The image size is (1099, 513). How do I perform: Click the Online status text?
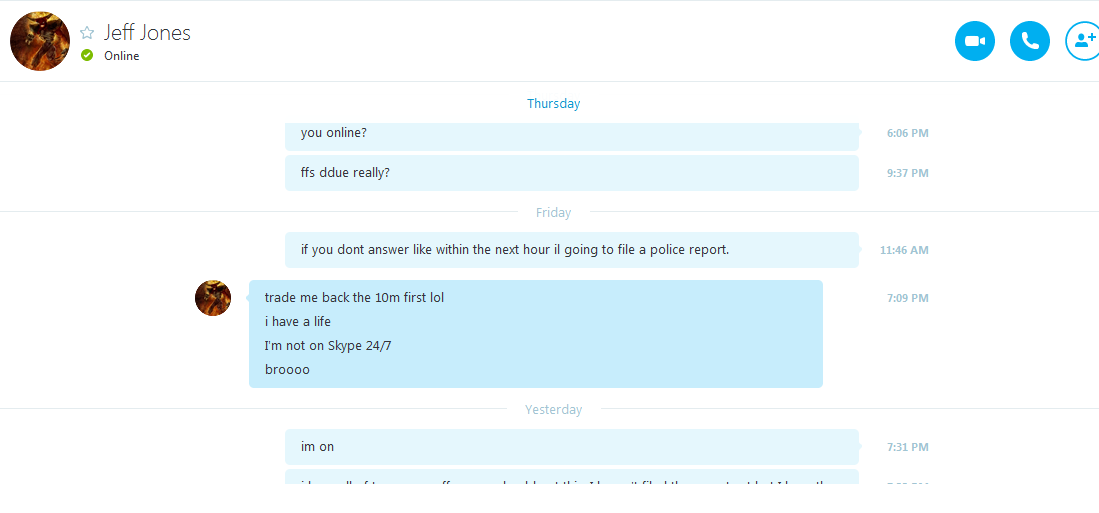122,56
